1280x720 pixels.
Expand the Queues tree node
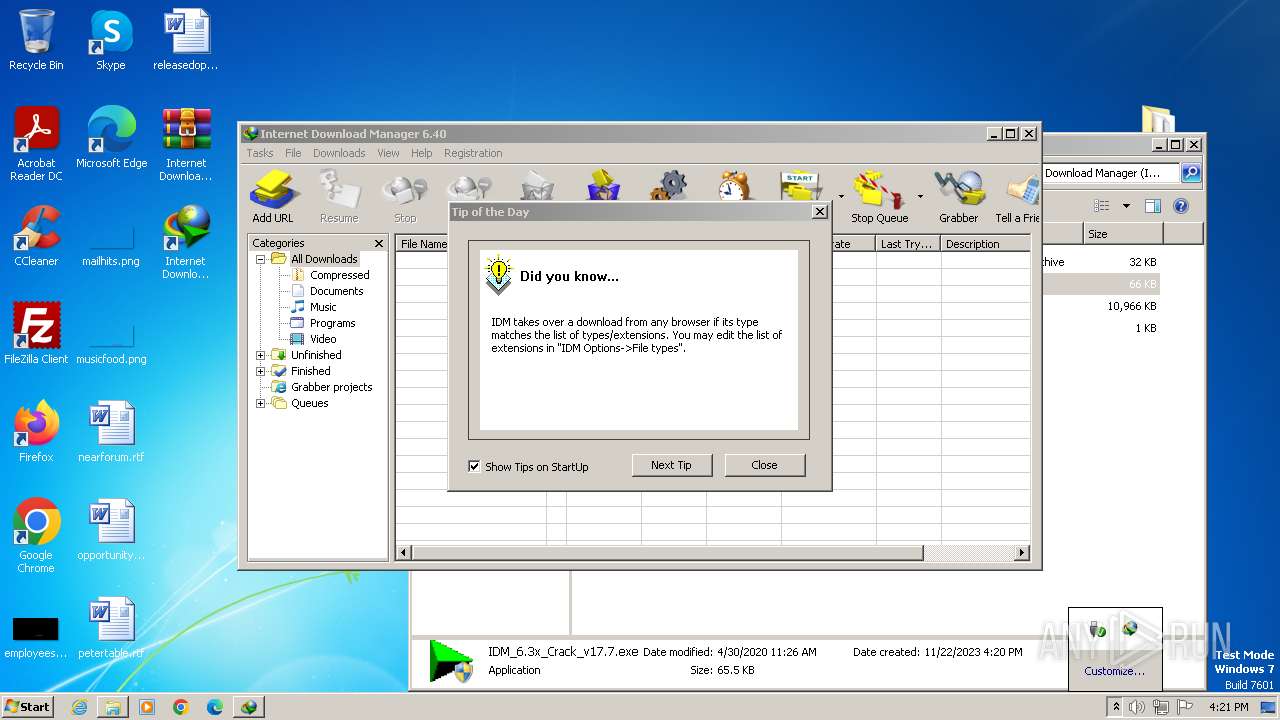(x=261, y=403)
